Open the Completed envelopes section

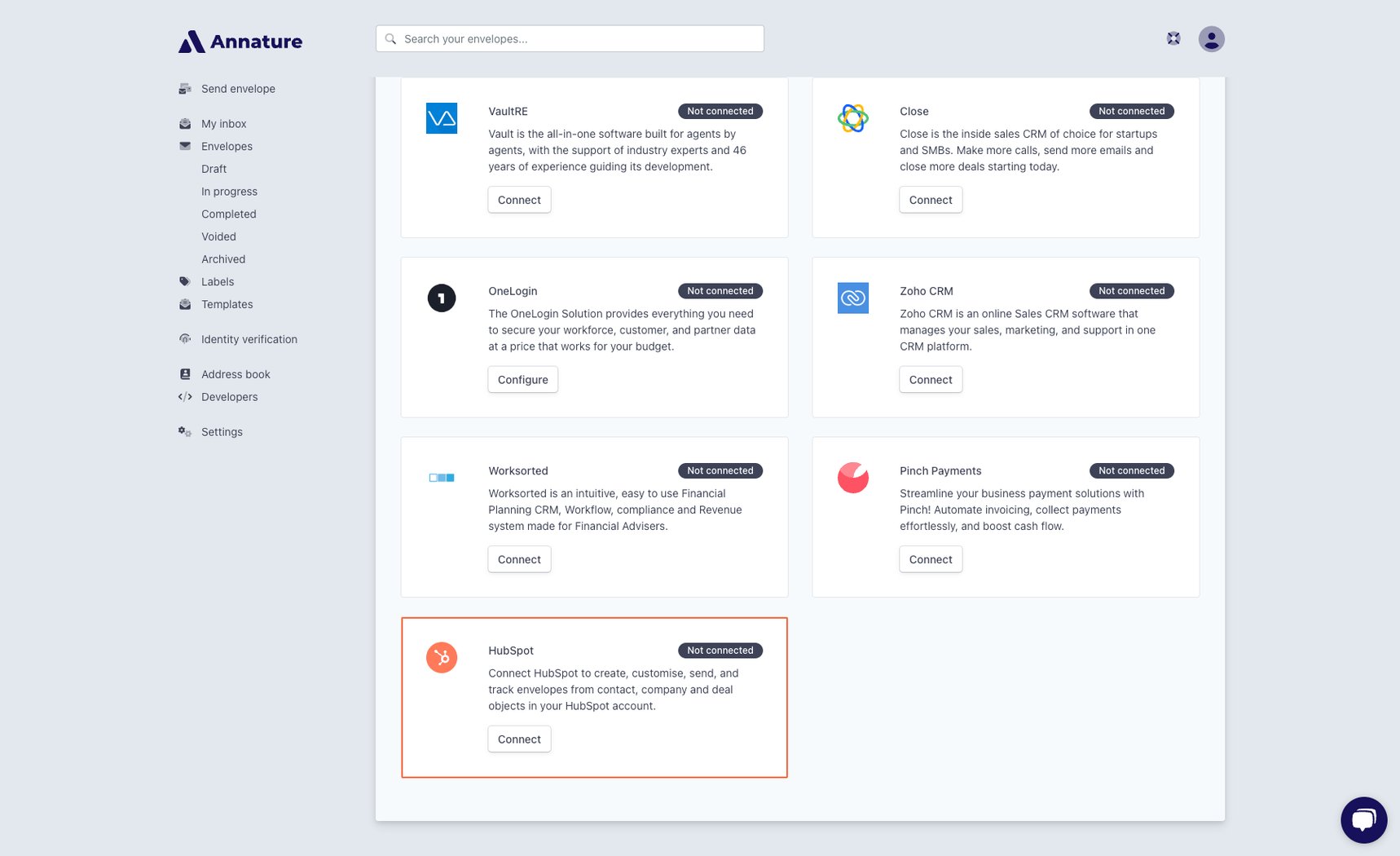(228, 214)
